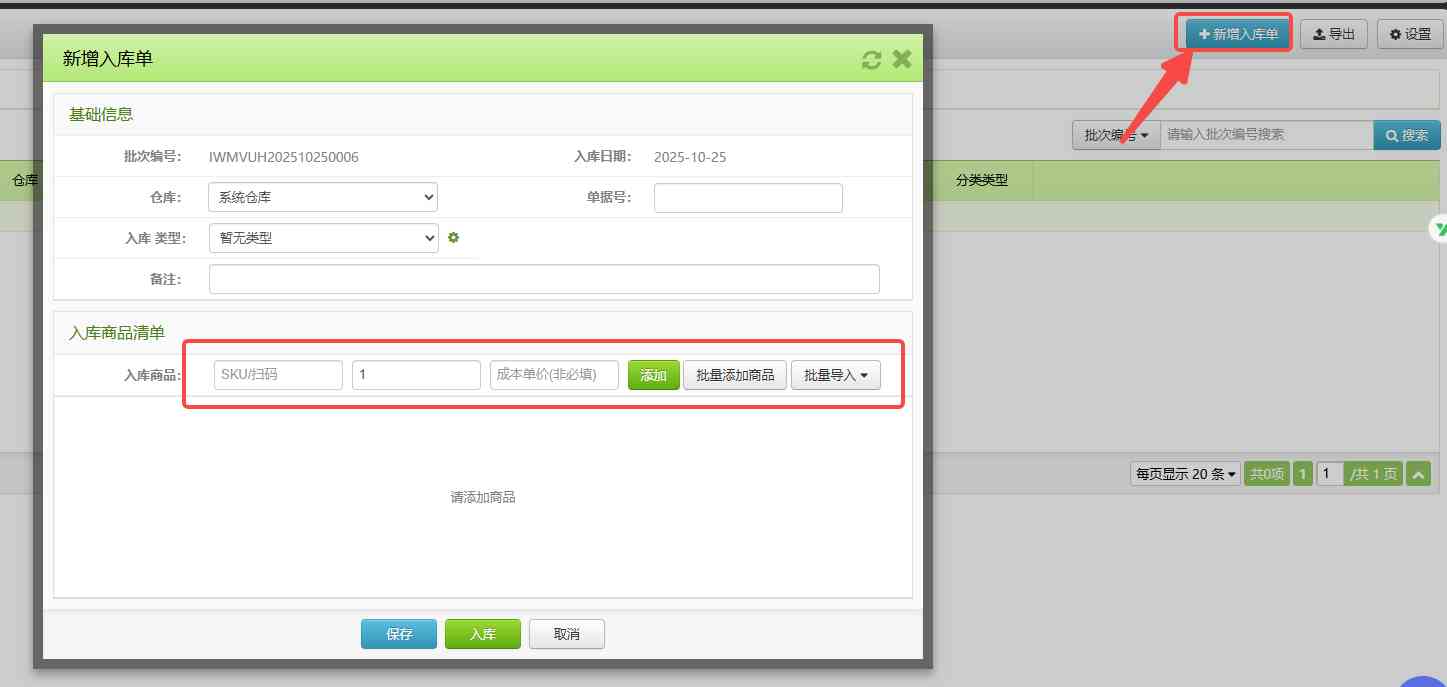Change the 每页显示 20 条 page size

[1185, 474]
